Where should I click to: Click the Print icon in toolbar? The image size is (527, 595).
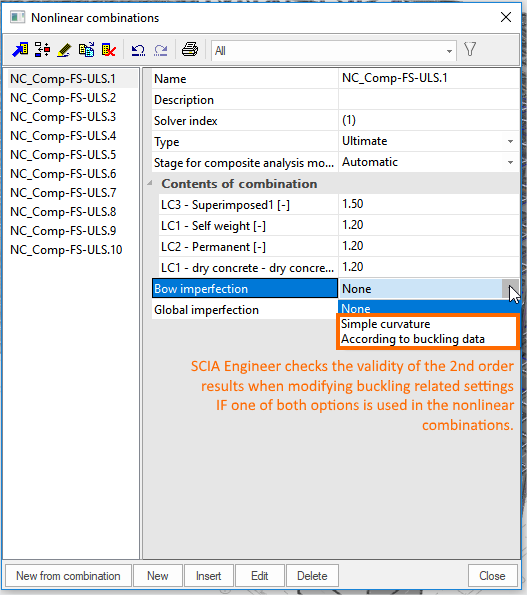coord(190,49)
